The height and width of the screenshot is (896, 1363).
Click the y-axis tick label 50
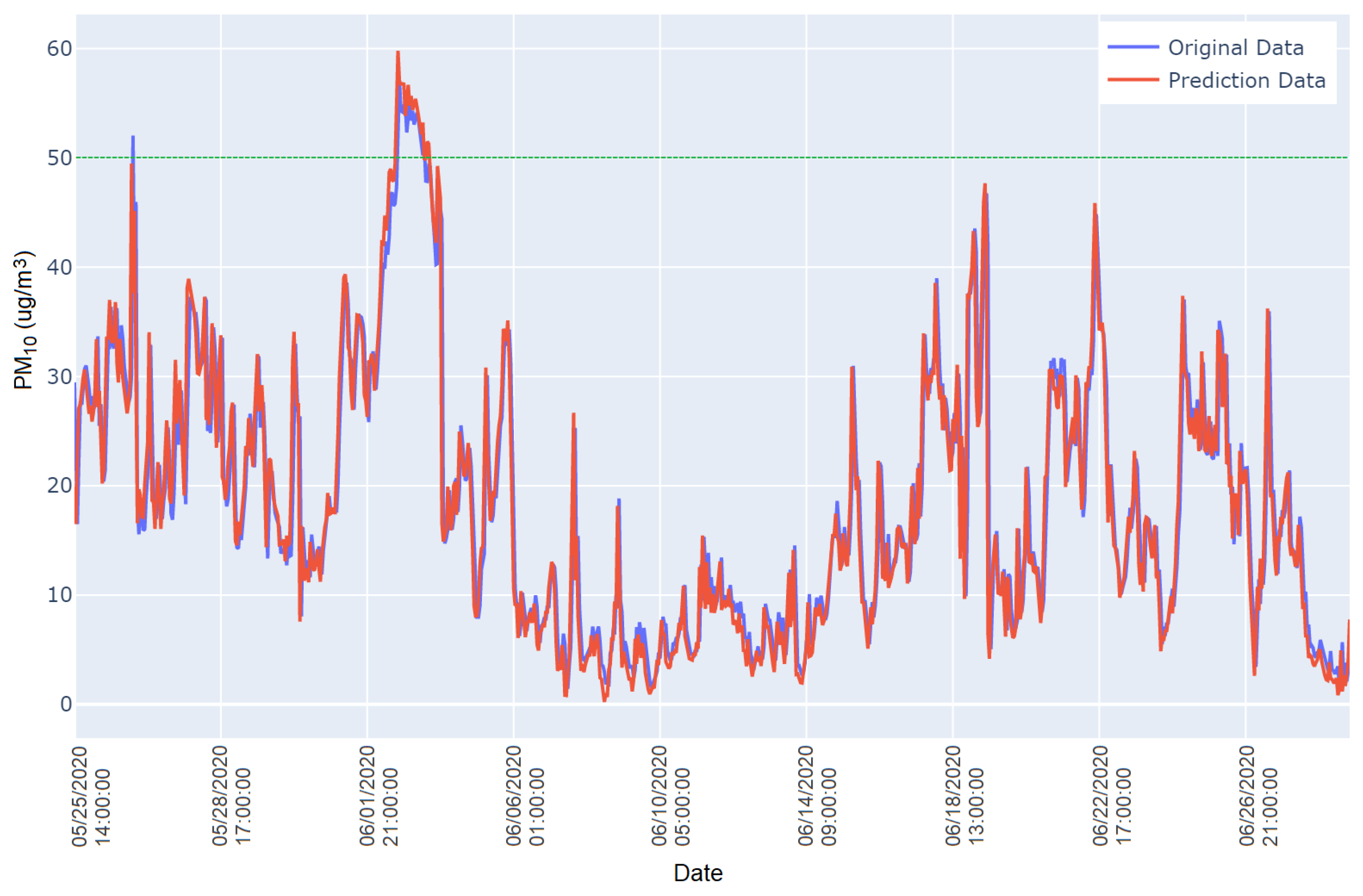point(60,158)
